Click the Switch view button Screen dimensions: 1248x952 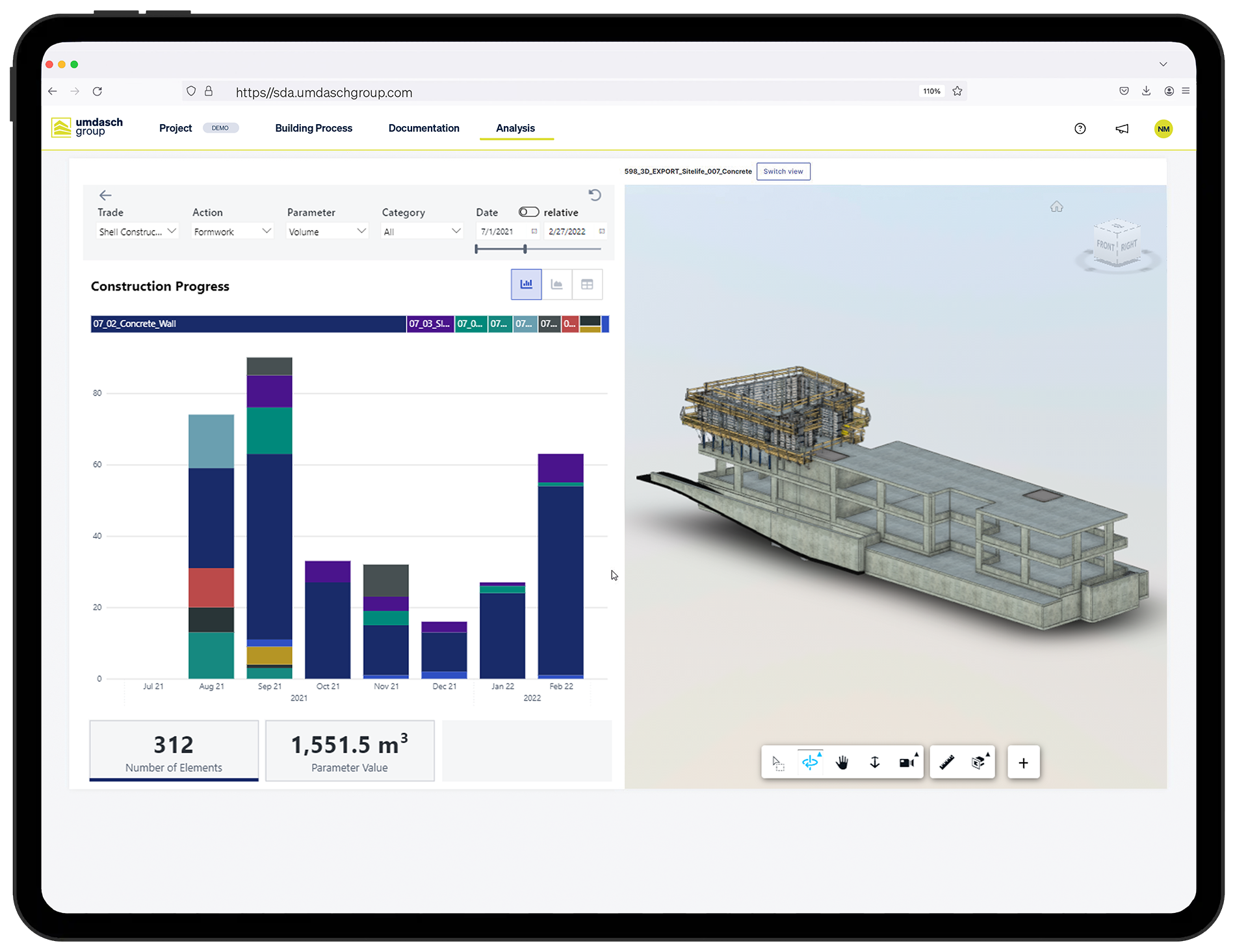click(783, 171)
